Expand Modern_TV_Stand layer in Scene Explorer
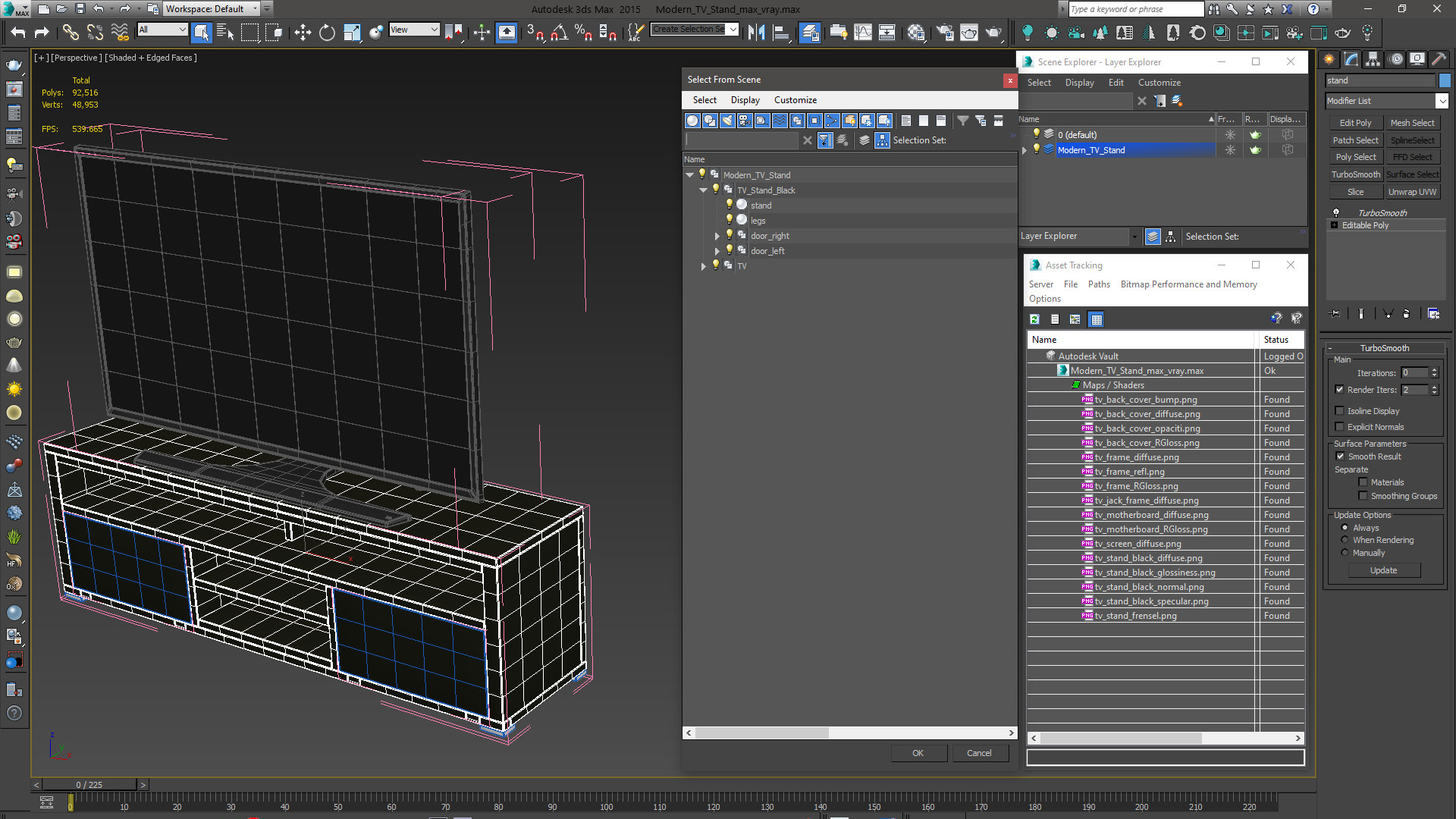Viewport: 1456px width, 819px height. click(1025, 150)
